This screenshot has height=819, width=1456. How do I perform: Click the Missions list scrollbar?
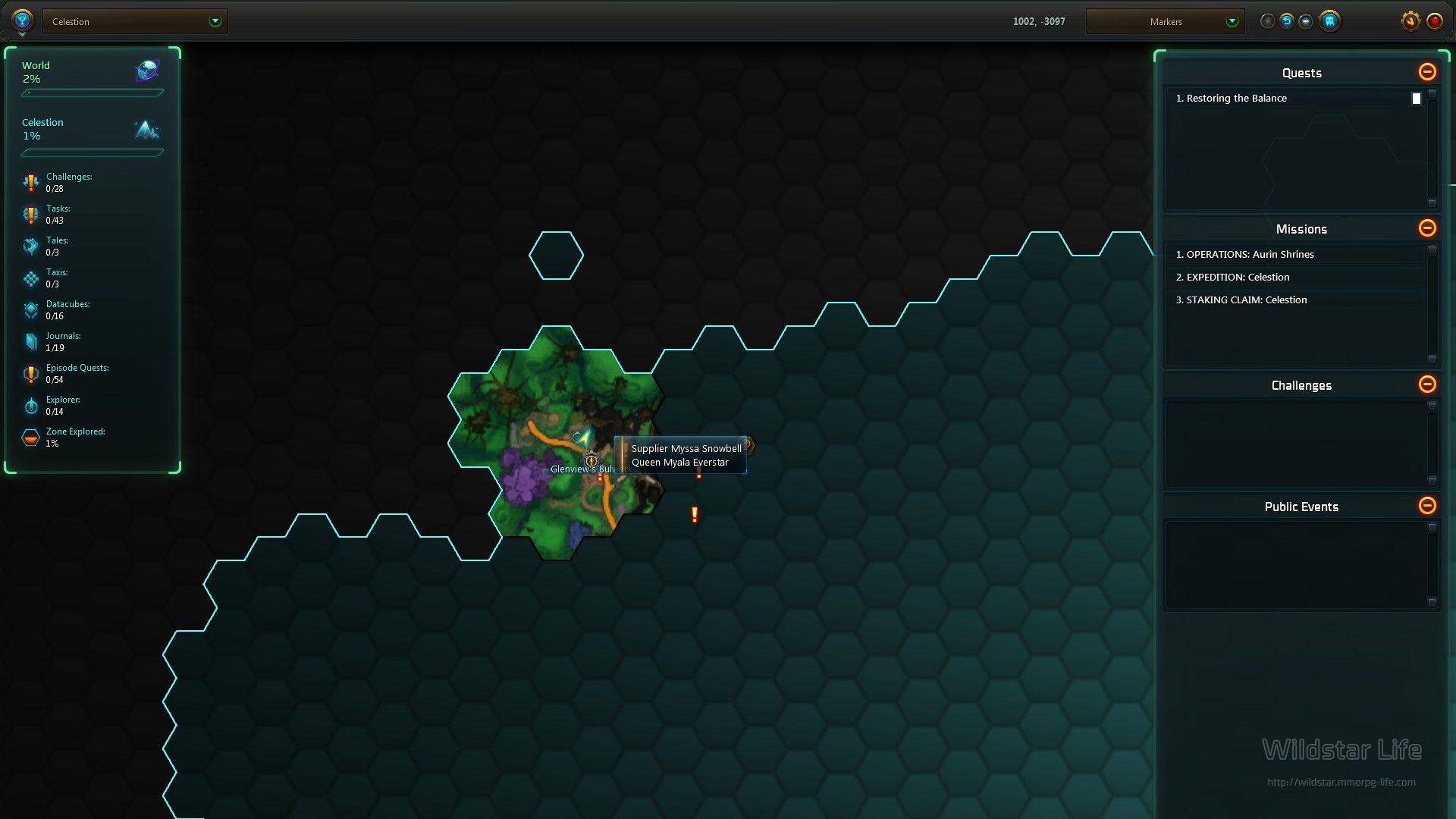1432,305
